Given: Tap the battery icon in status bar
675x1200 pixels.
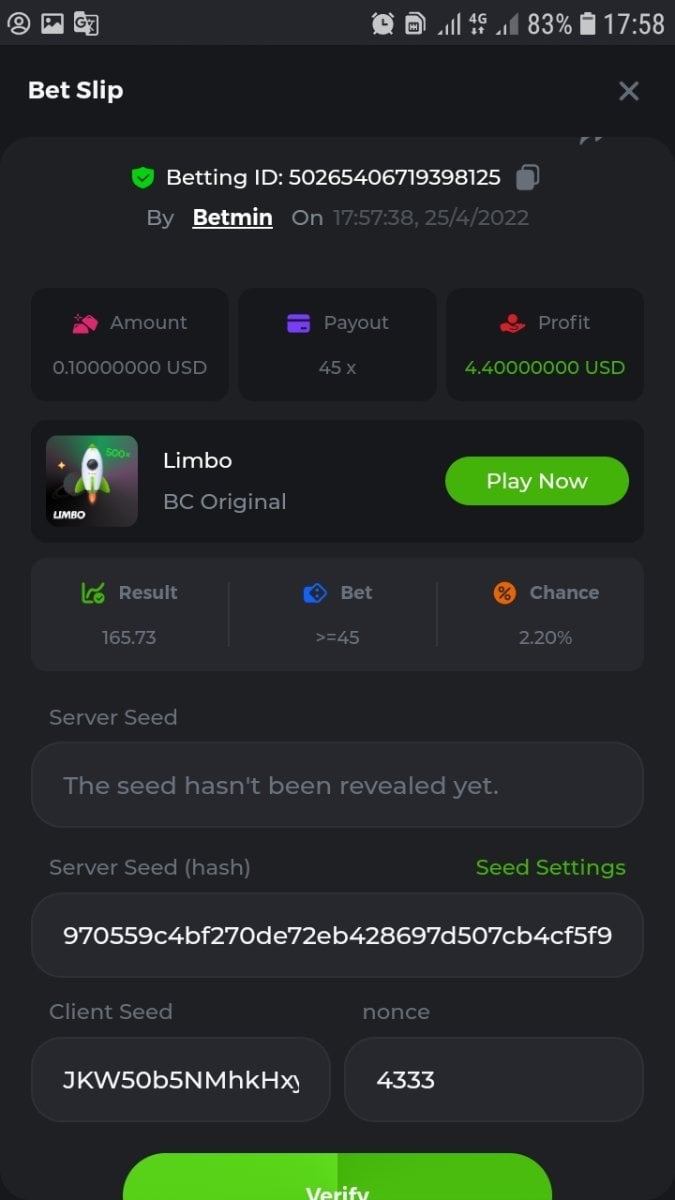Looking at the screenshot, I should [588, 23].
